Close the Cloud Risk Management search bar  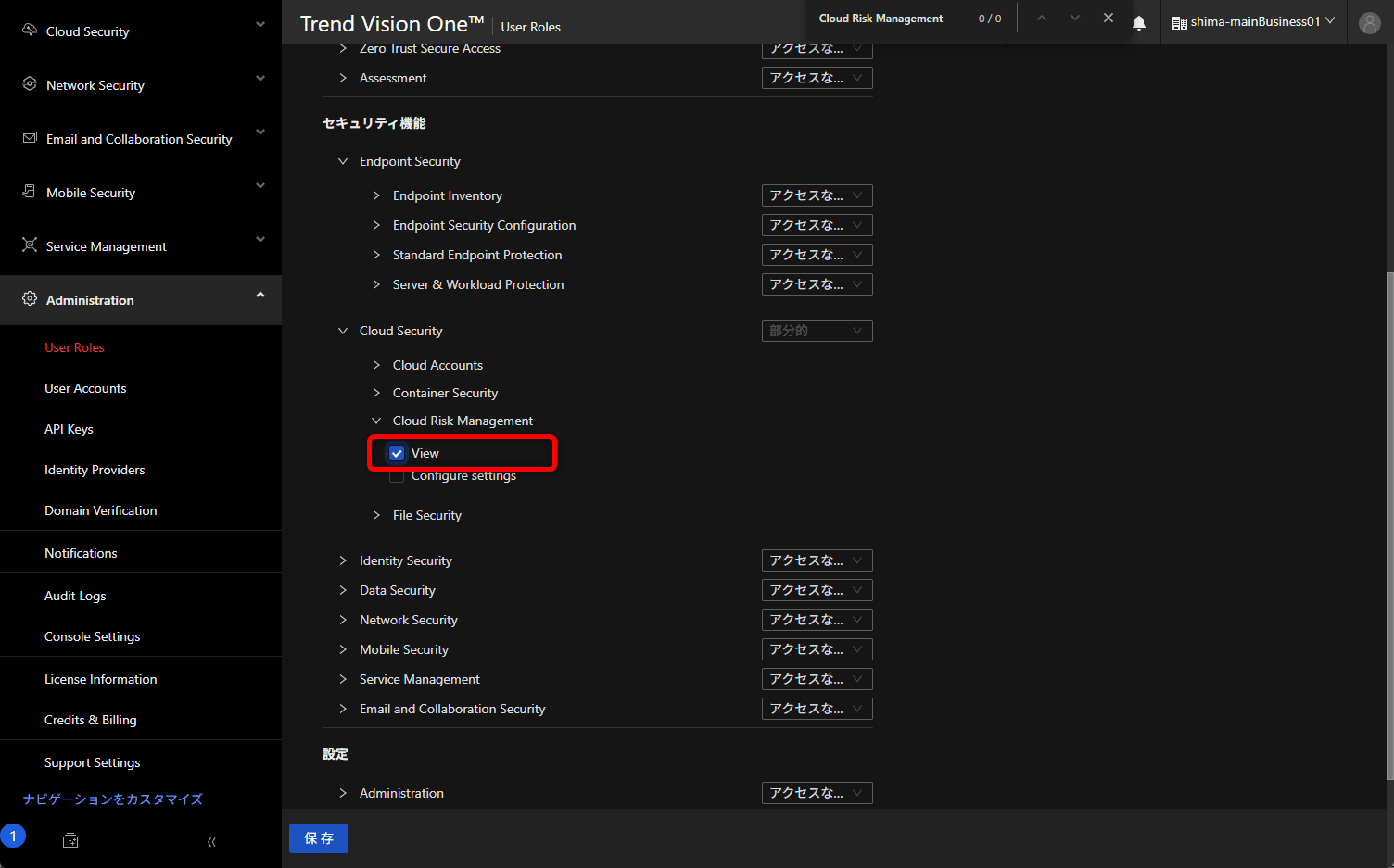[x=1109, y=19]
